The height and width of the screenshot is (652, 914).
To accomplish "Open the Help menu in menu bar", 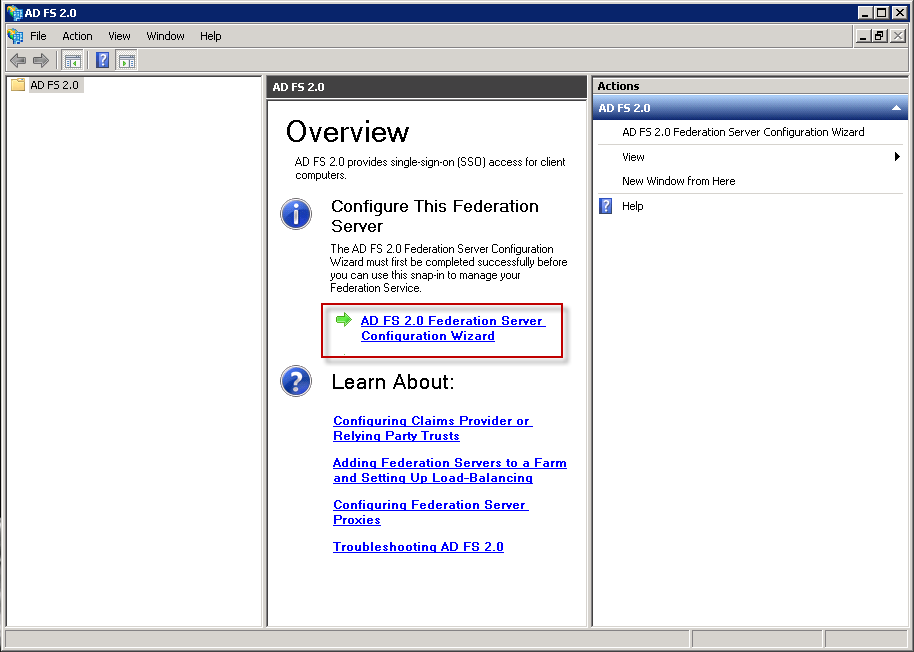I will click(210, 36).
